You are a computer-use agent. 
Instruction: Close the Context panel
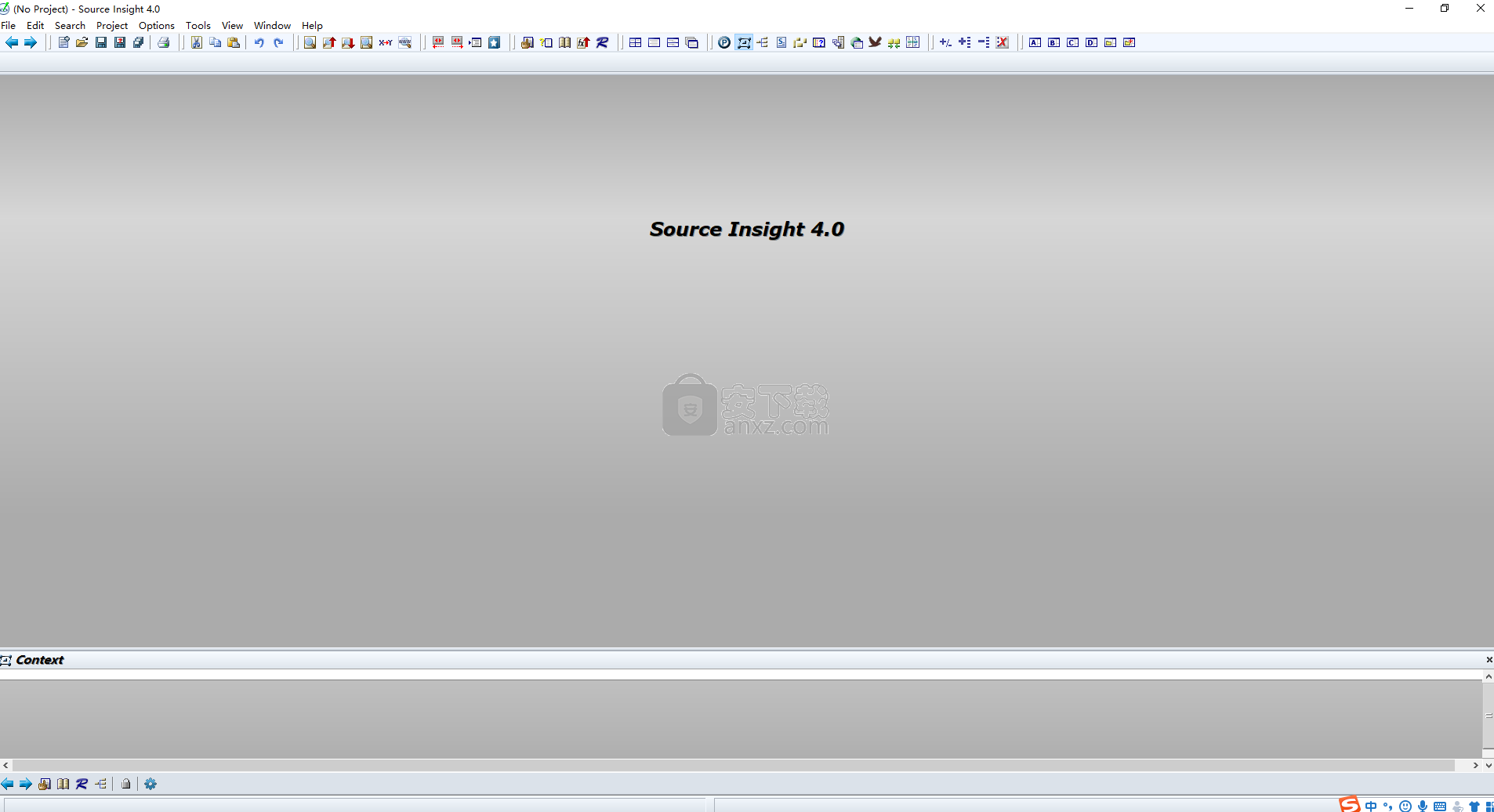tap(1489, 660)
